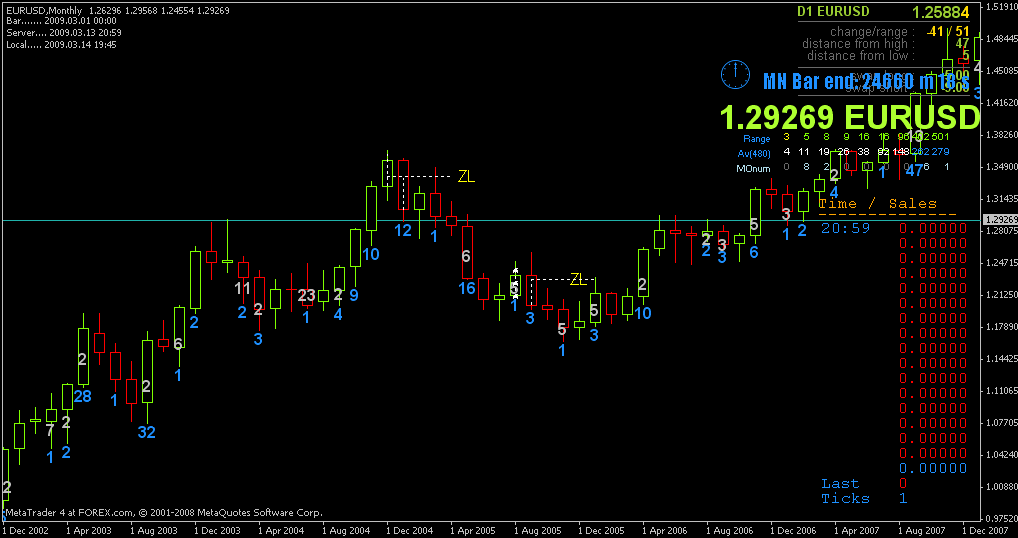This screenshot has width=1018, height=538.
Task: Click the Time / Sales heading
Action: coord(878,204)
